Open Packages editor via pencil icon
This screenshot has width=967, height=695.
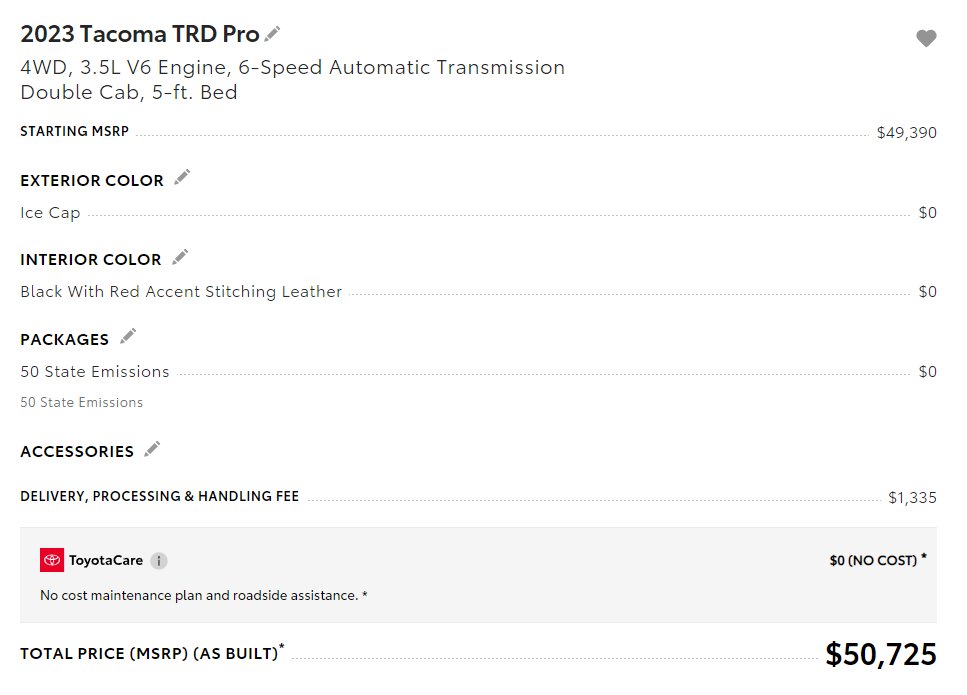click(x=128, y=337)
